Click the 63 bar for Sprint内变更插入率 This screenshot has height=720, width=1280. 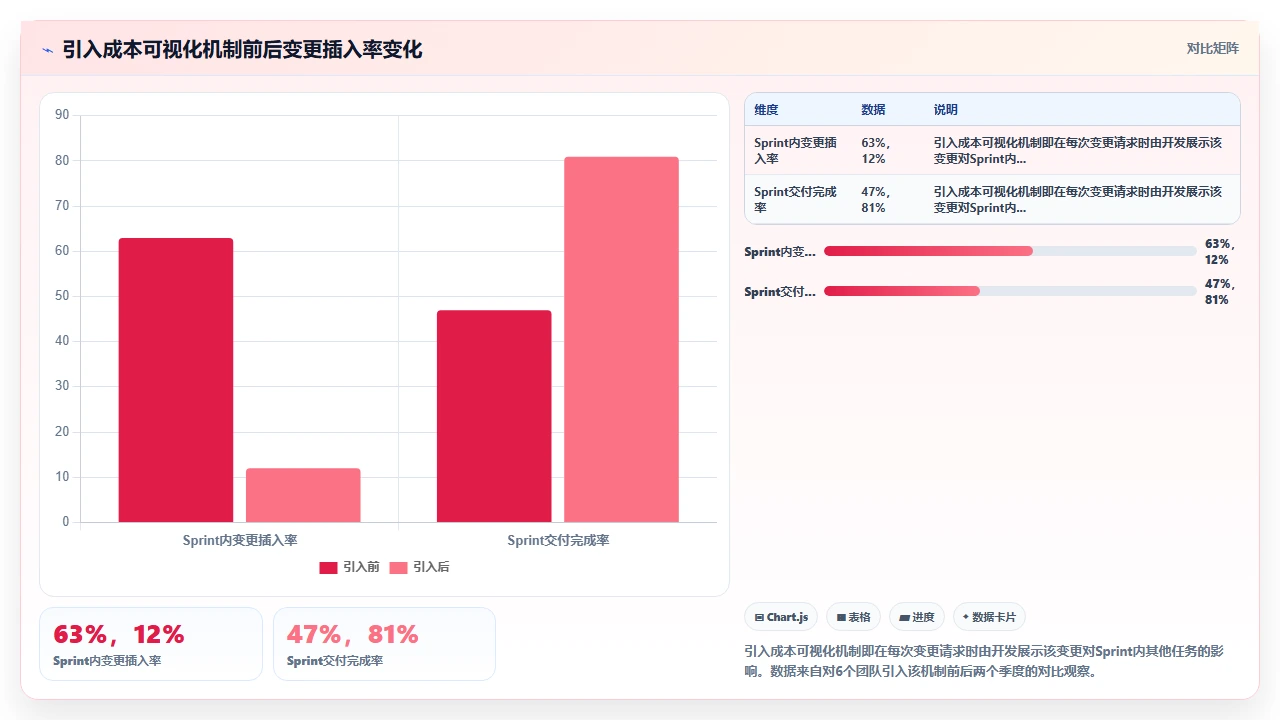tap(176, 380)
